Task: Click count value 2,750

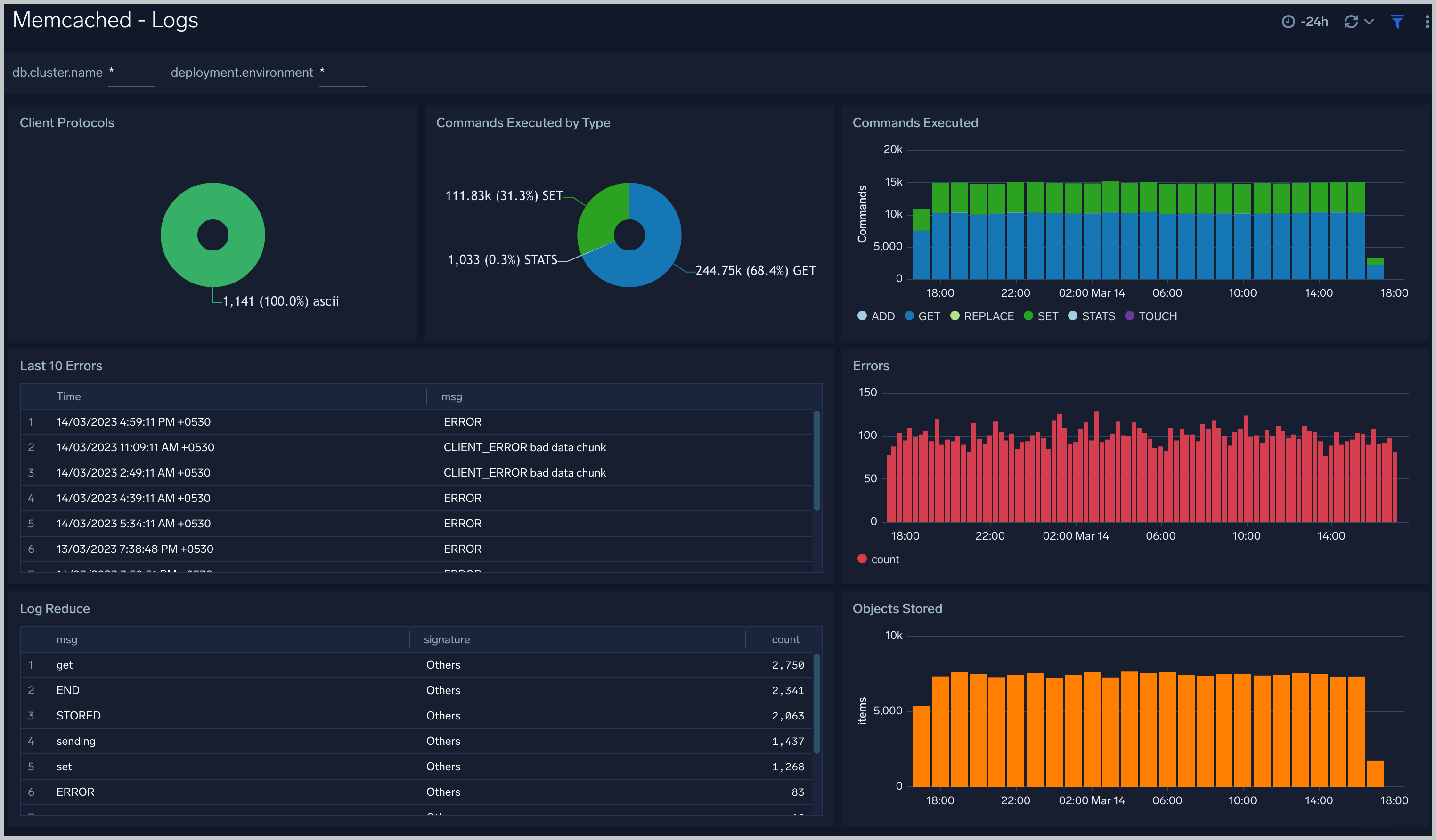Action: click(x=788, y=665)
